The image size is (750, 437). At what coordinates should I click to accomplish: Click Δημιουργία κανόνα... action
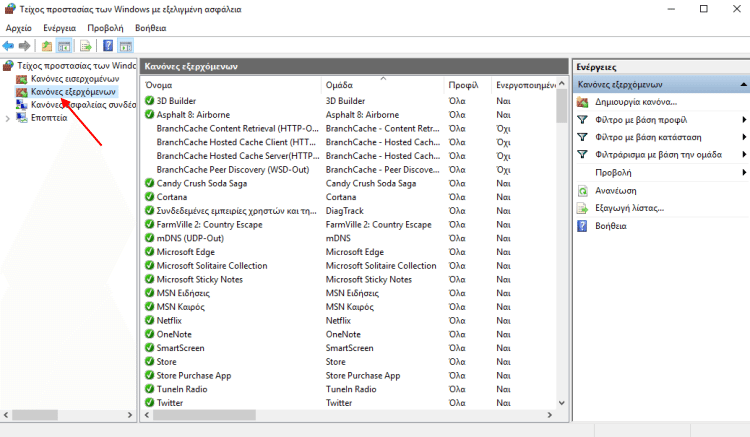click(636, 102)
